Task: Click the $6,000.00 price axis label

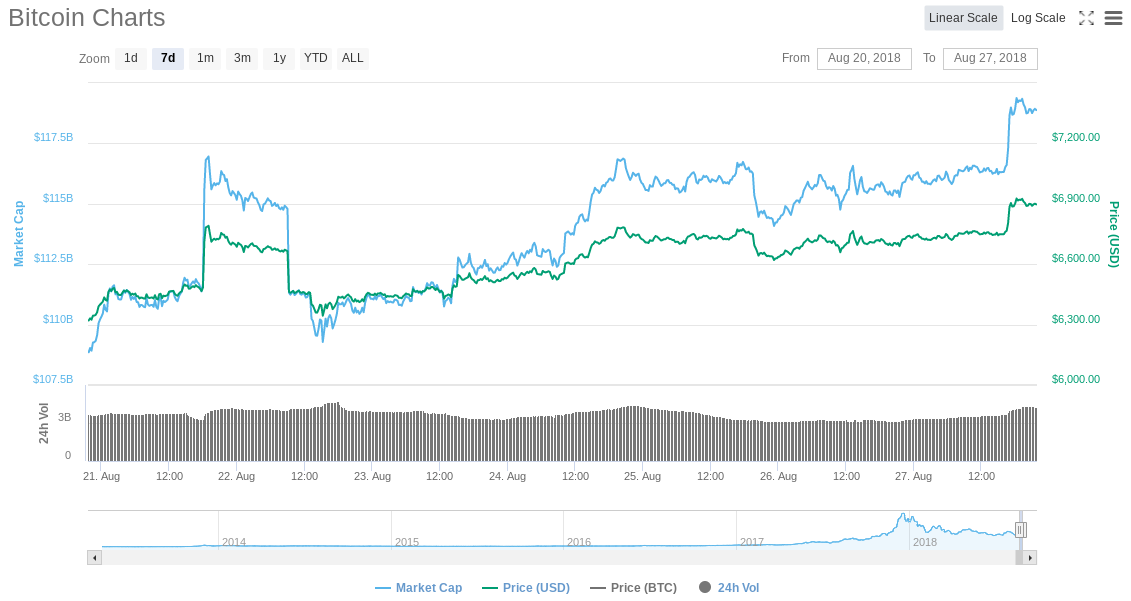Action: click(1076, 380)
